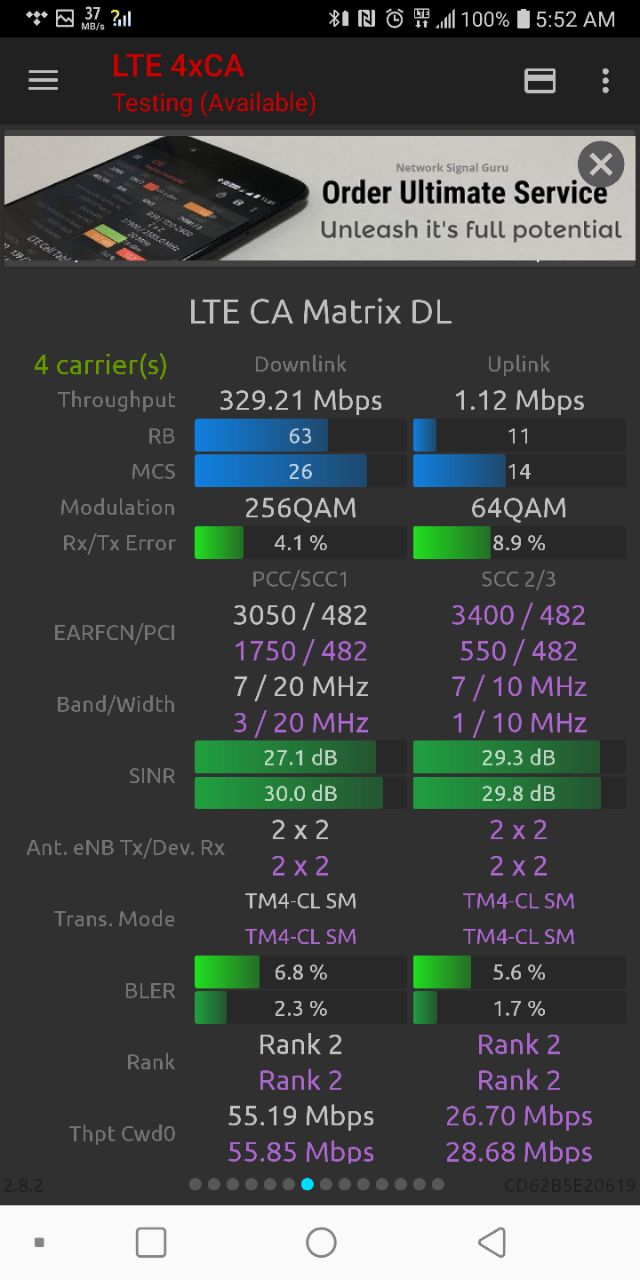Open recent apps with square button
The image size is (640, 1280).
point(151,1242)
